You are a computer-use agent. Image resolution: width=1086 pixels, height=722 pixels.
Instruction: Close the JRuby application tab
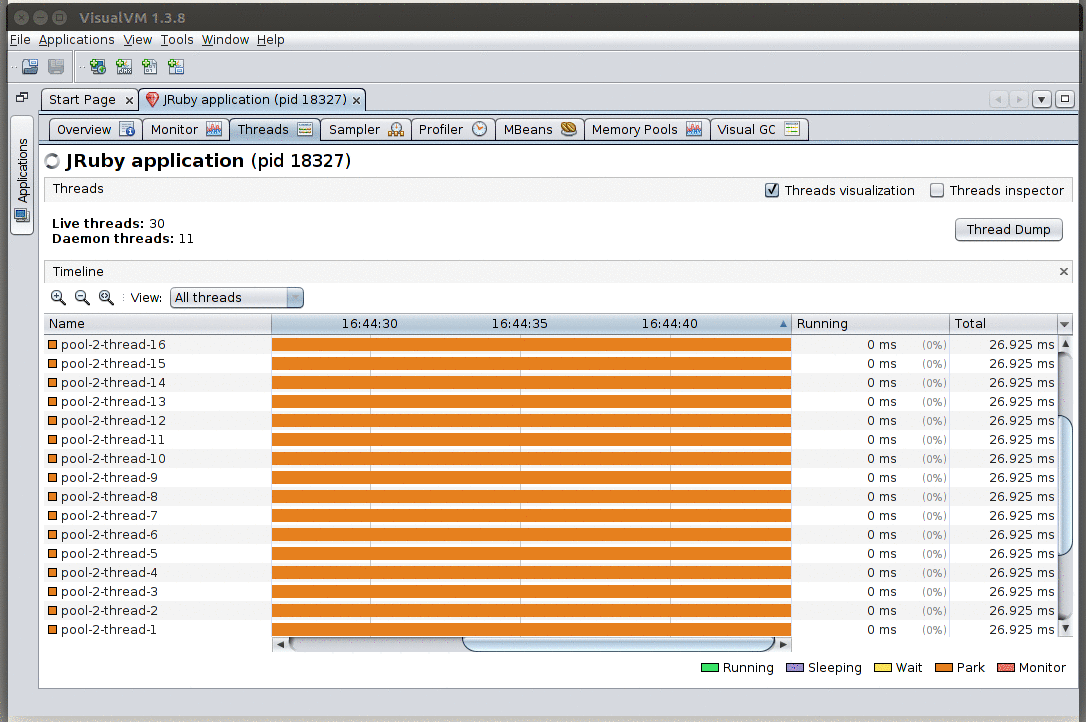click(x=356, y=100)
